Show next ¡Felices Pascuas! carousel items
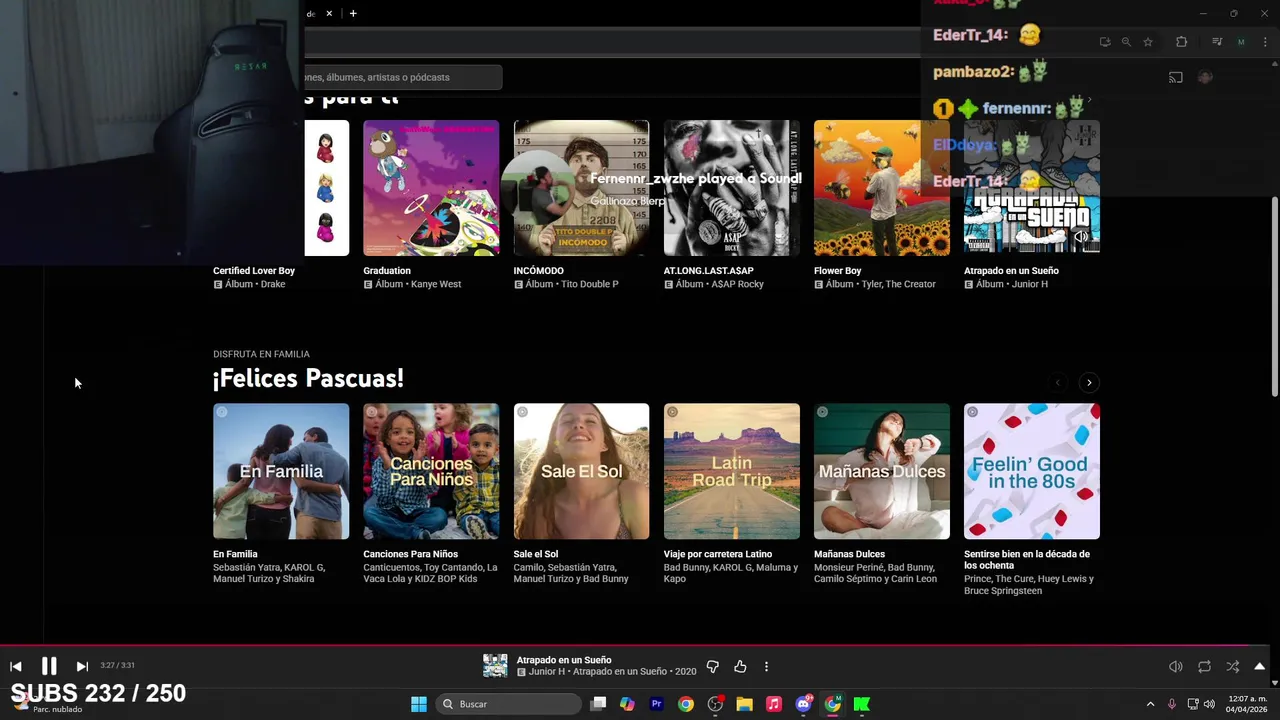1280x720 pixels. pos(1089,382)
